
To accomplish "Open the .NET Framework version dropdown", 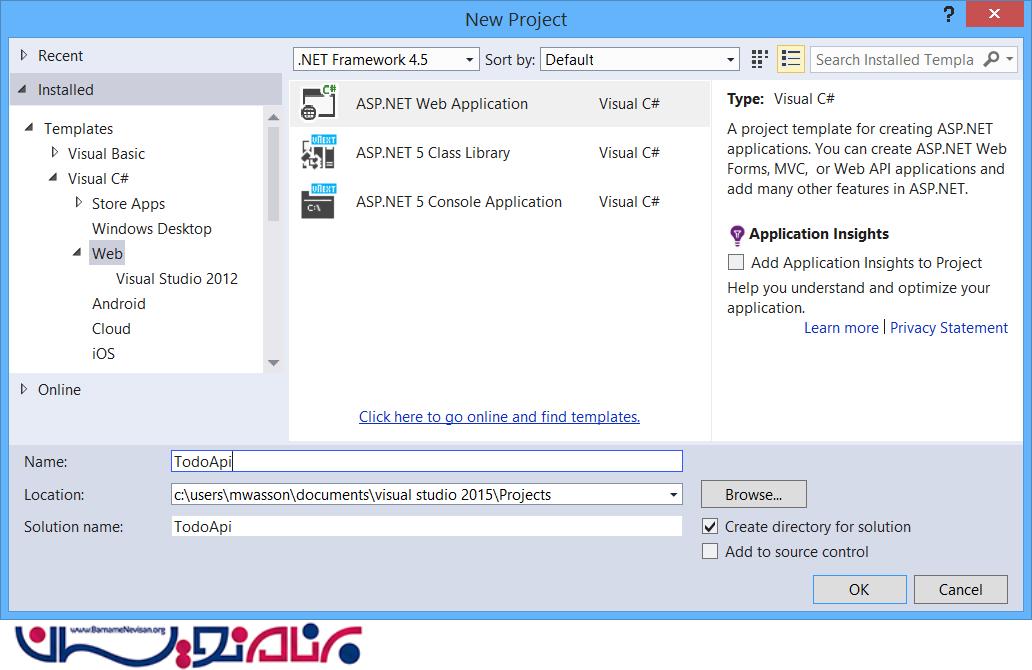I will coord(386,60).
